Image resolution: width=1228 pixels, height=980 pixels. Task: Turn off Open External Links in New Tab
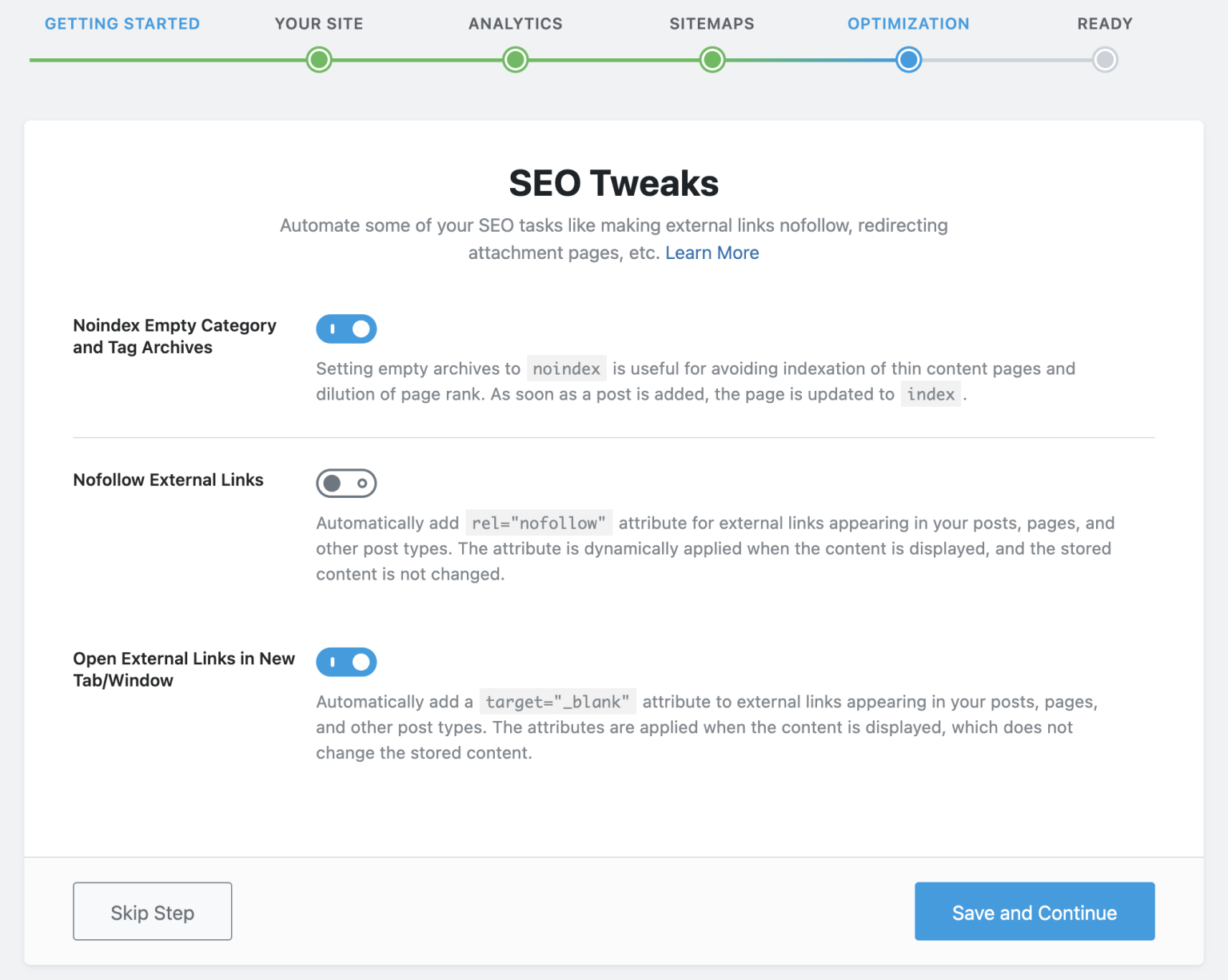[x=346, y=662]
